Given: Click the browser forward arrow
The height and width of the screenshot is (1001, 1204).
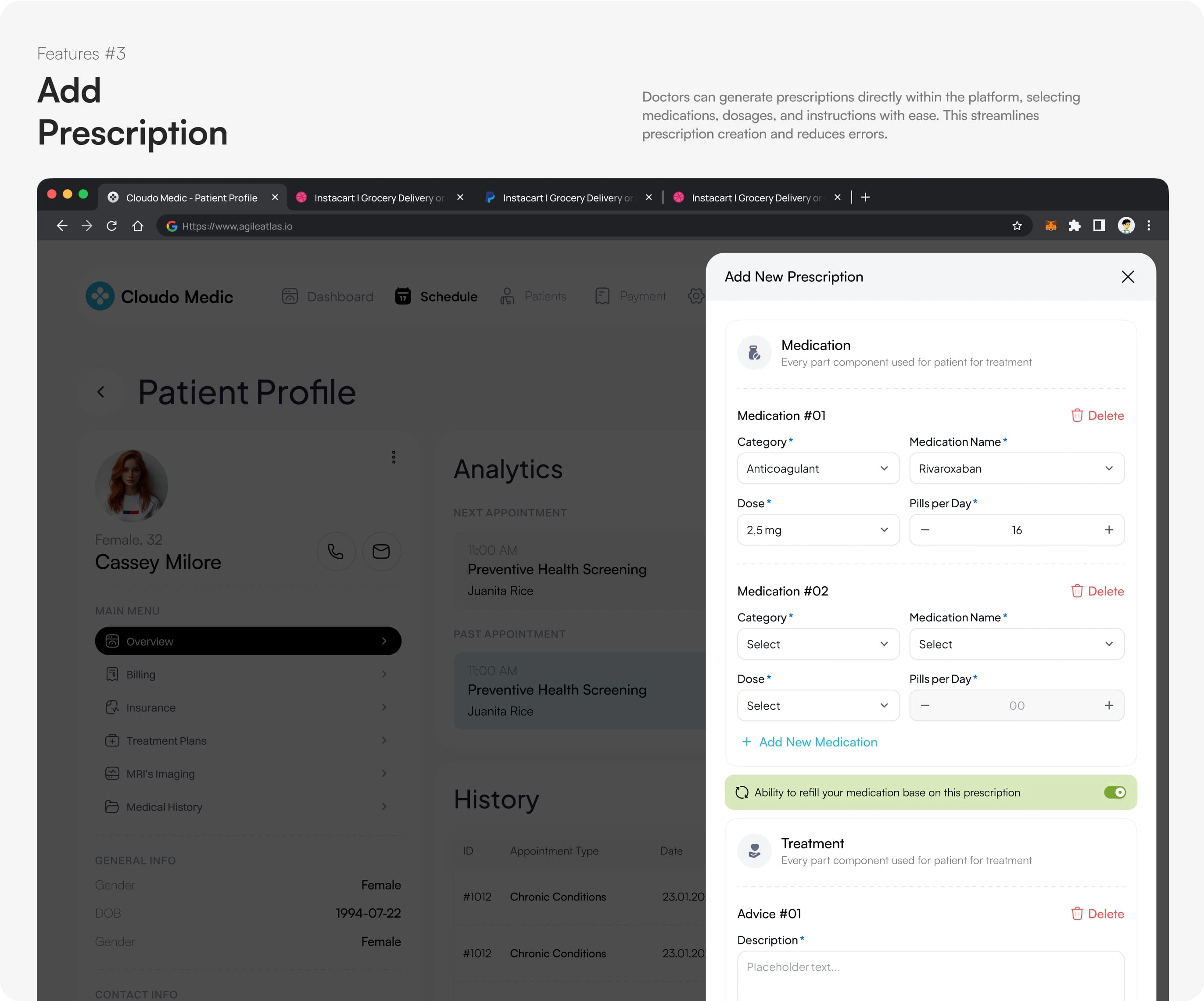Looking at the screenshot, I should 87,226.
